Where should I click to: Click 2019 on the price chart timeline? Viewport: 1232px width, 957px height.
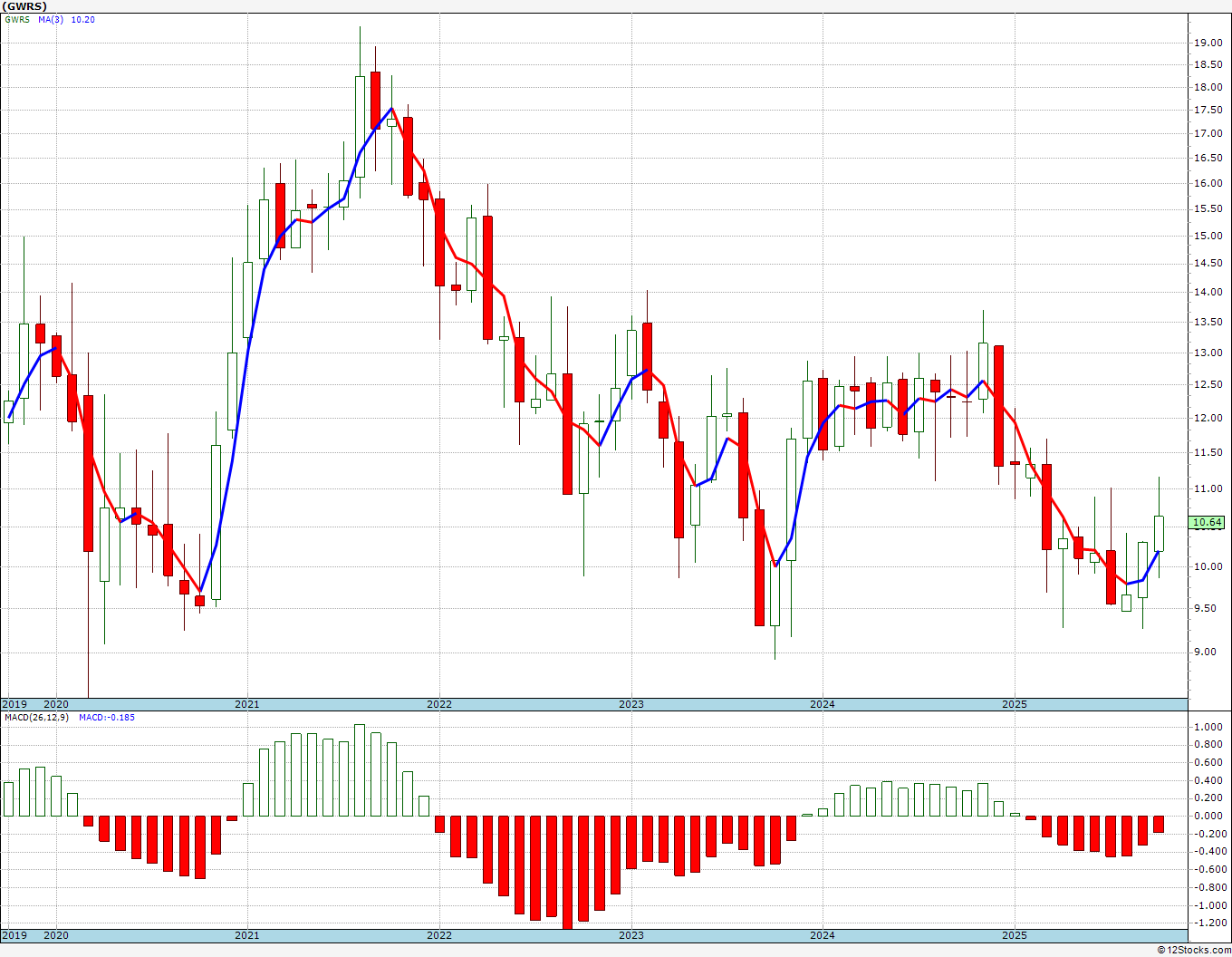pos(14,704)
